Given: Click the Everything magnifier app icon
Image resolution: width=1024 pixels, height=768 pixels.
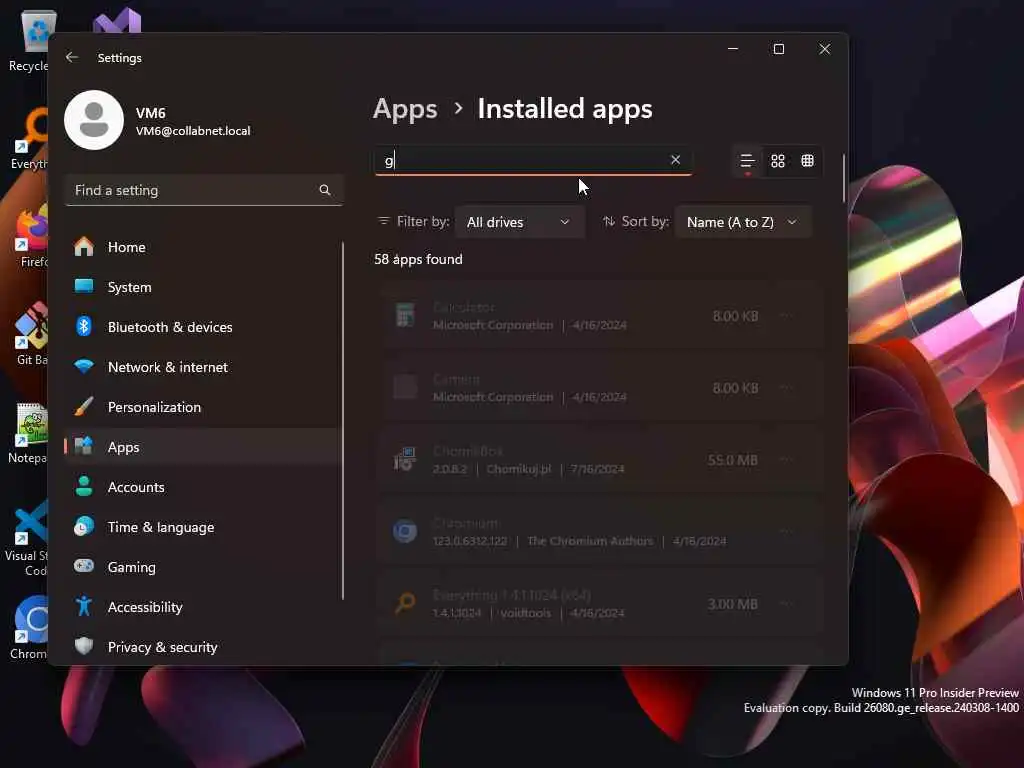Looking at the screenshot, I should pyautogui.click(x=405, y=603).
